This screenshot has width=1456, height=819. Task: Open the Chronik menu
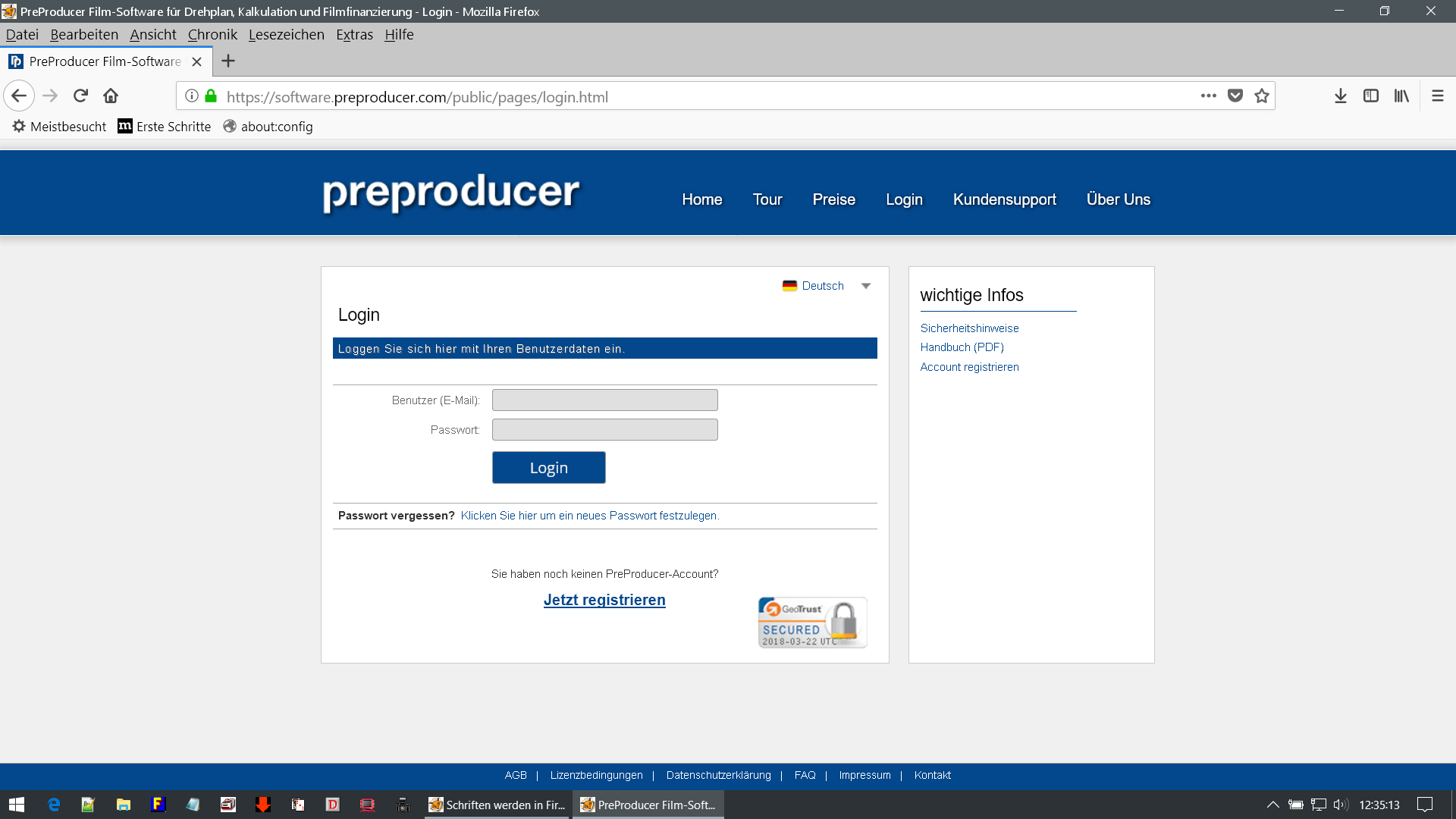[x=212, y=35]
